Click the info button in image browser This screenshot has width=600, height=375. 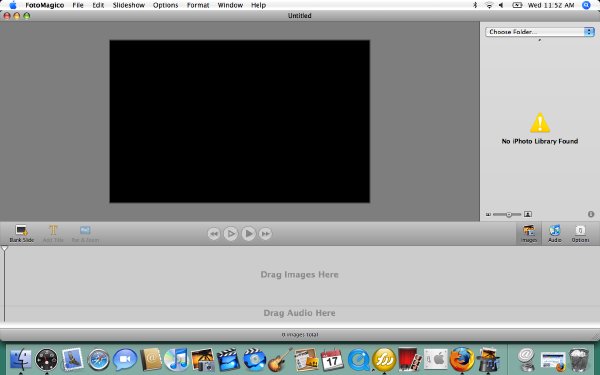coord(591,214)
